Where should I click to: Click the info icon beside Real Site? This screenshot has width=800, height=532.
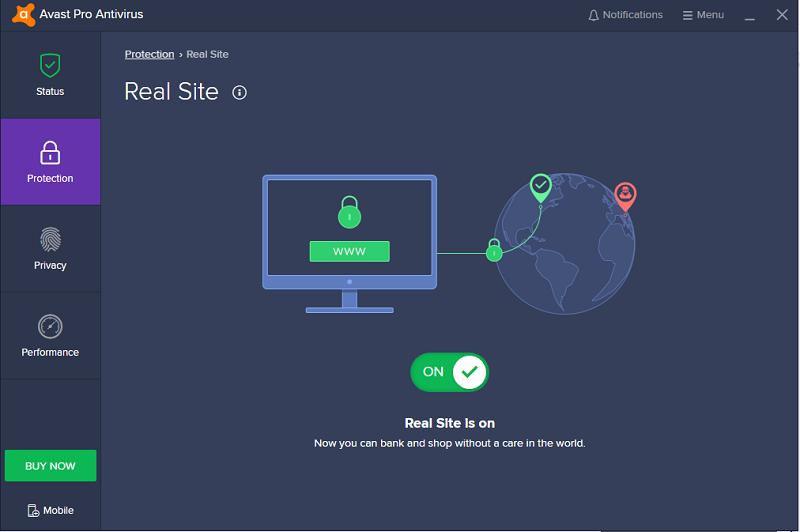click(x=239, y=93)
